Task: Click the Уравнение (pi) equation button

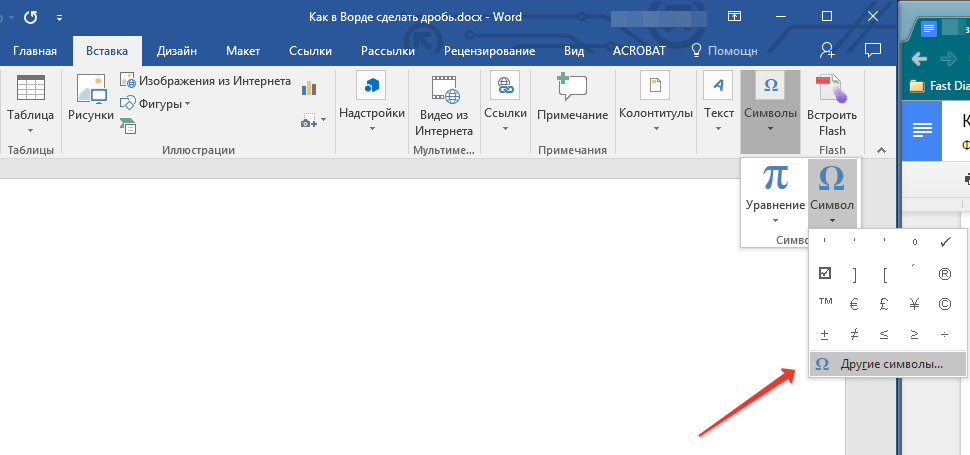Action: tap(775, 187)
